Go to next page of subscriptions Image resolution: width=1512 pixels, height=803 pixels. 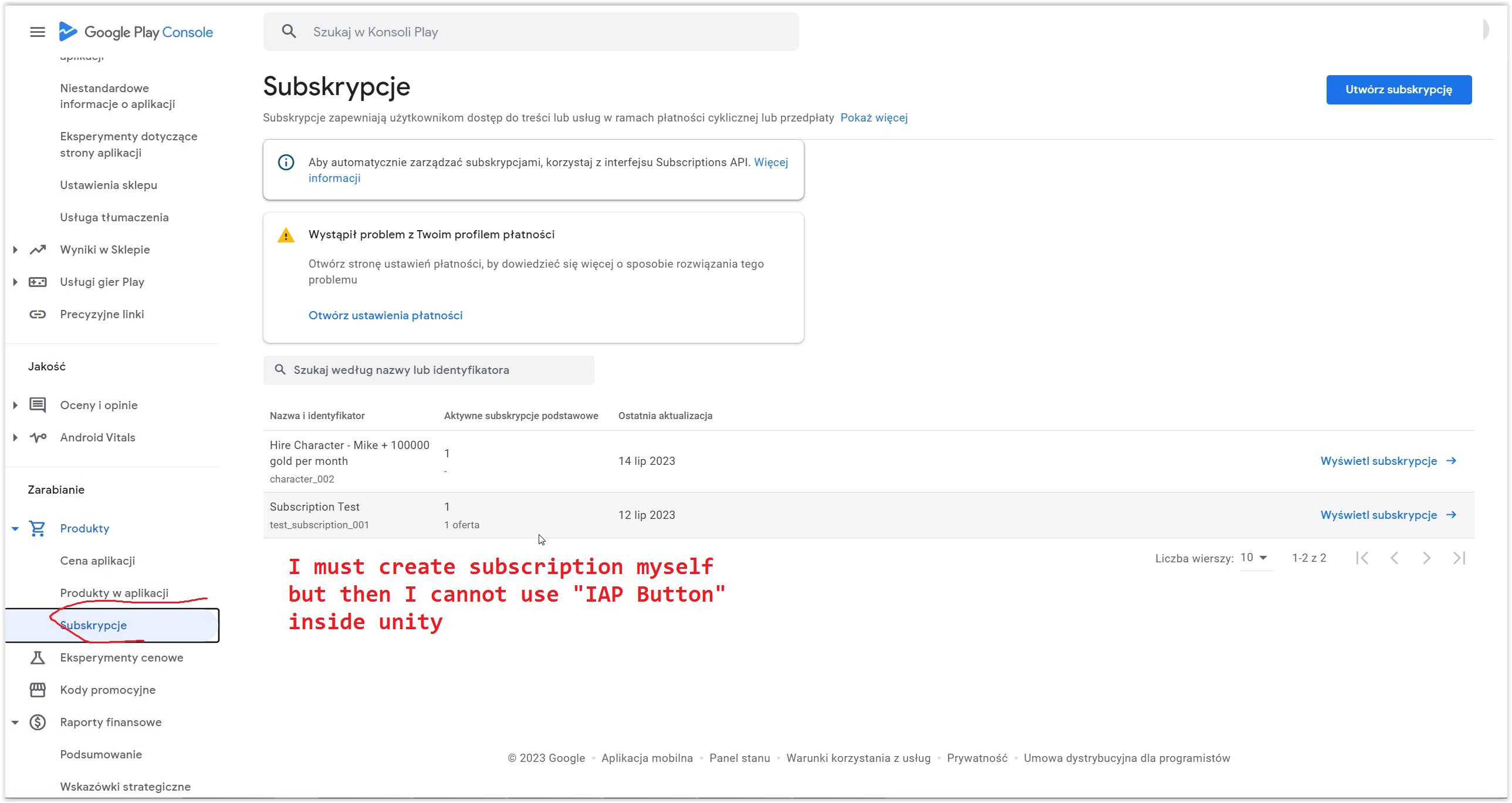(1428, 558)
